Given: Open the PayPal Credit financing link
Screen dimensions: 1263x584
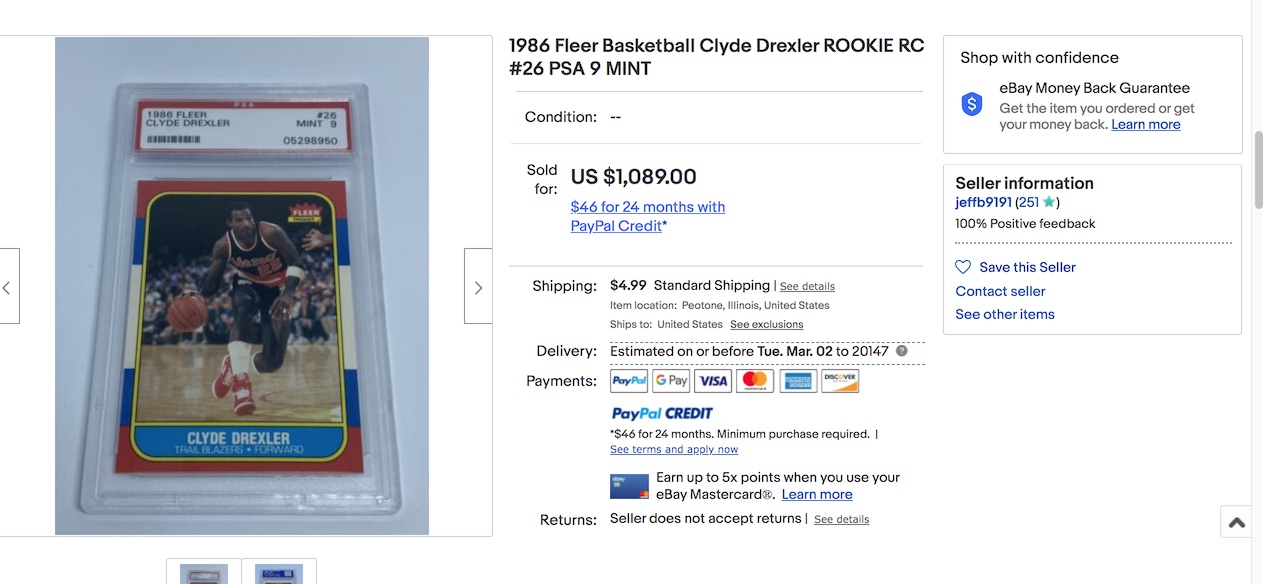Looking at the screenshot, I should coord(647,216).
